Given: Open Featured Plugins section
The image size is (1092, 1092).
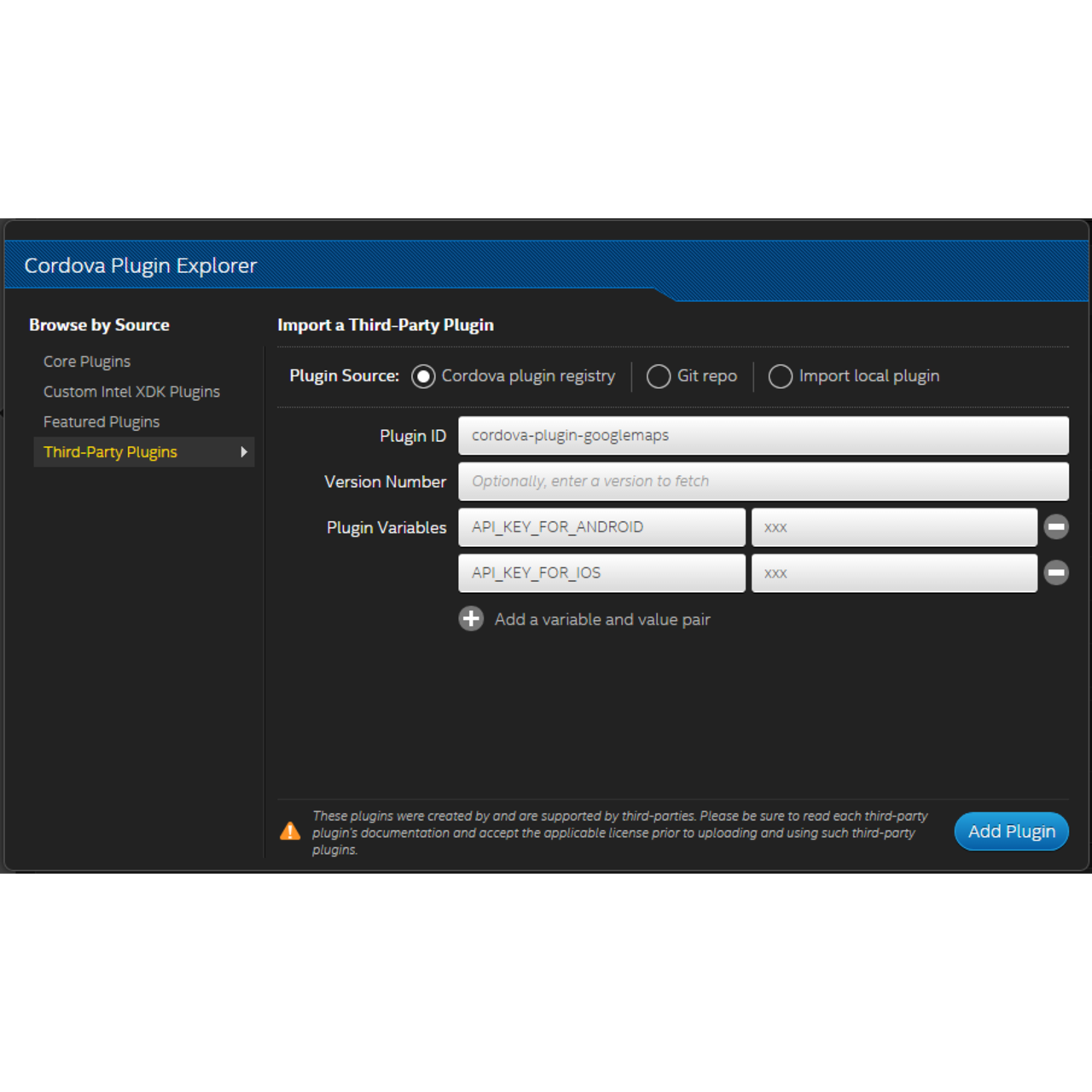Looking at the screenshot, I should point(102,421).
